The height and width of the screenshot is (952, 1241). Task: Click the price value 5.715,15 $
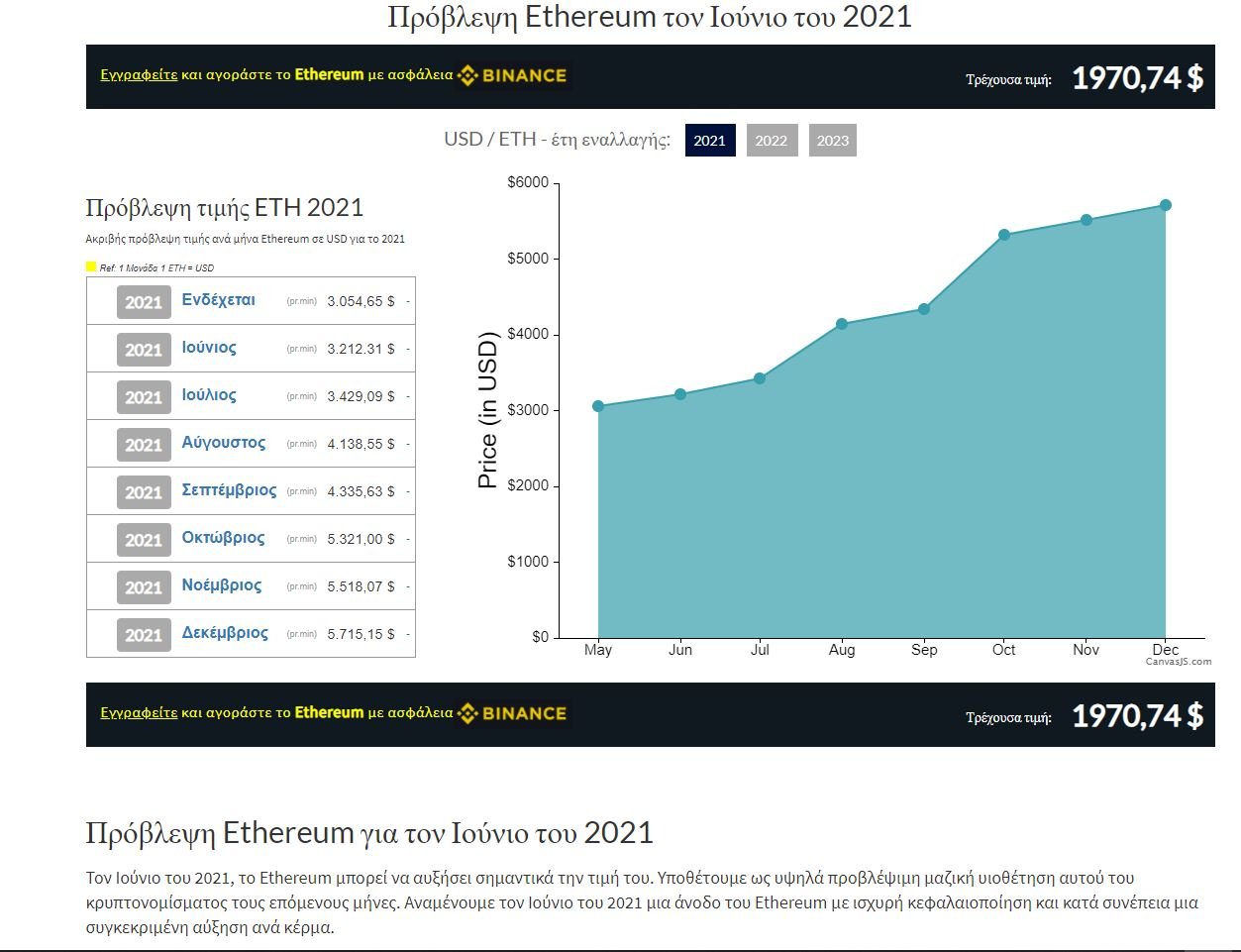[x=362, y=634]
